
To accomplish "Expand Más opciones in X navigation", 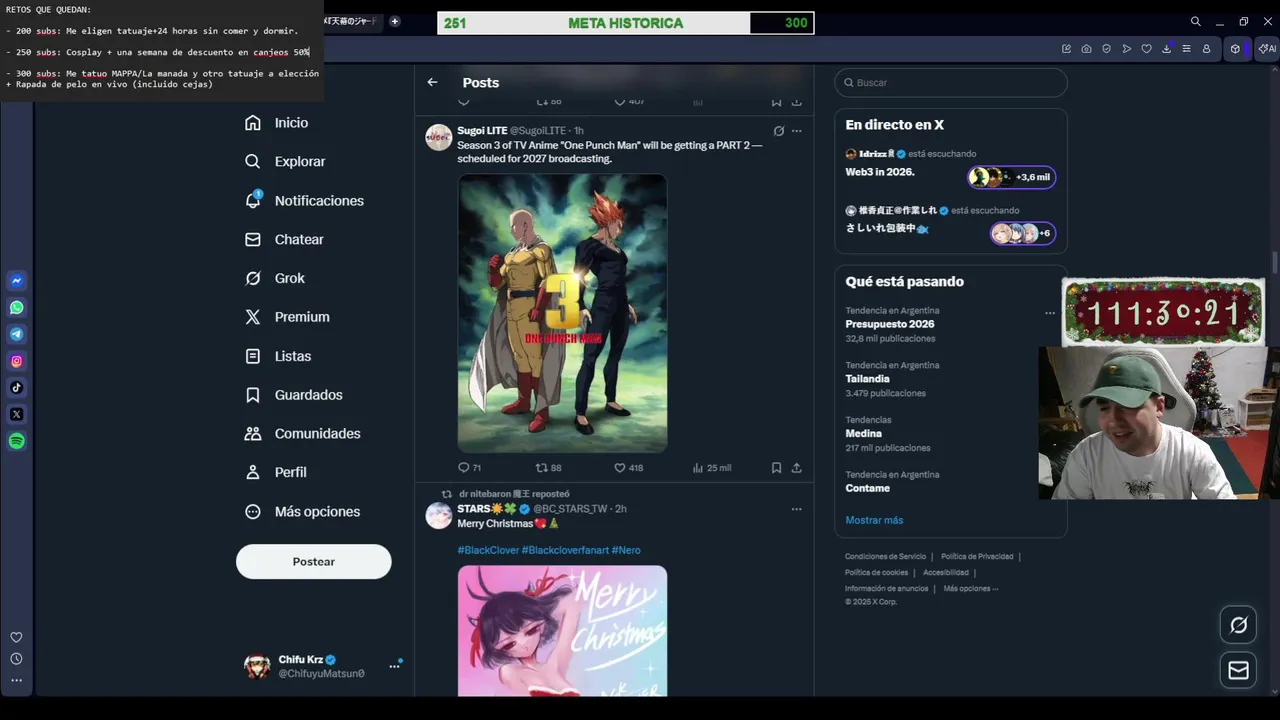I will click(302, 511).
